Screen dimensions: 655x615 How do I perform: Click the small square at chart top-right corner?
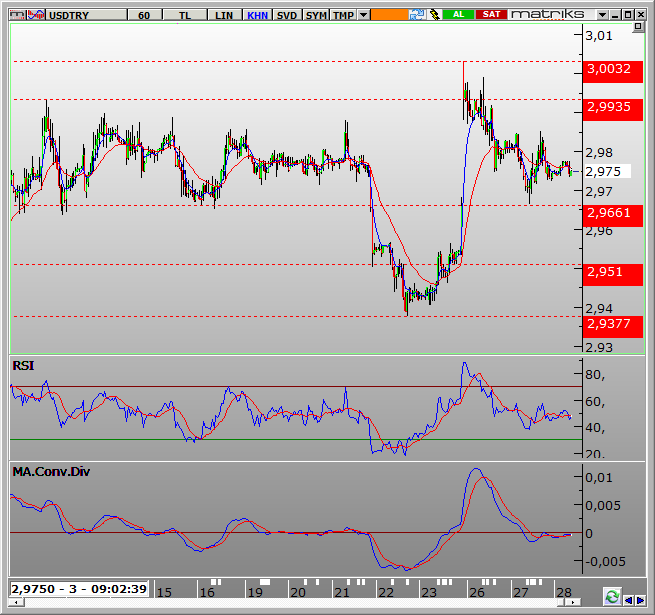click(638, 27)
